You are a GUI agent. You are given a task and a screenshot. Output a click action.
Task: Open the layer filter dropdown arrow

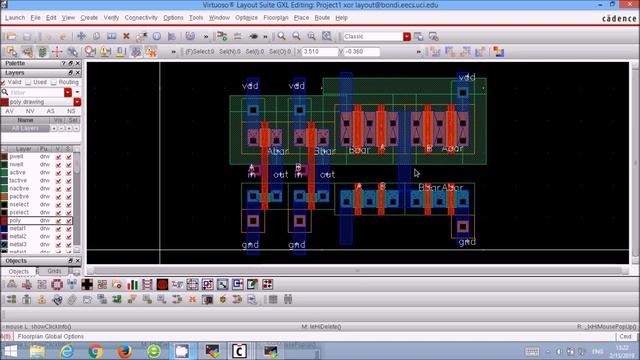pos(68,93)
